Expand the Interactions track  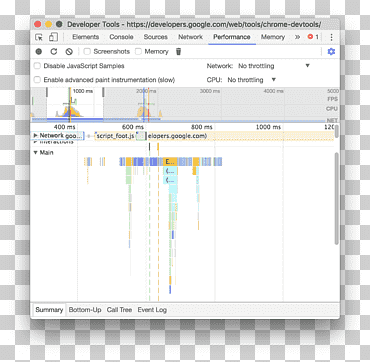coord(36,142)
